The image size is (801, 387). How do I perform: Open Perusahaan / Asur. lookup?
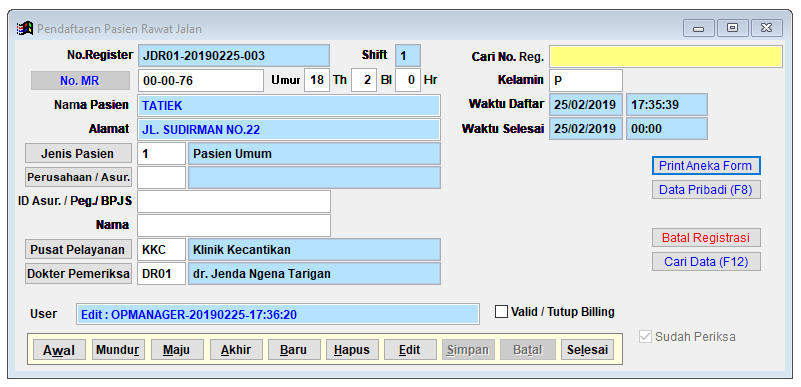click(x=78, y=178)
